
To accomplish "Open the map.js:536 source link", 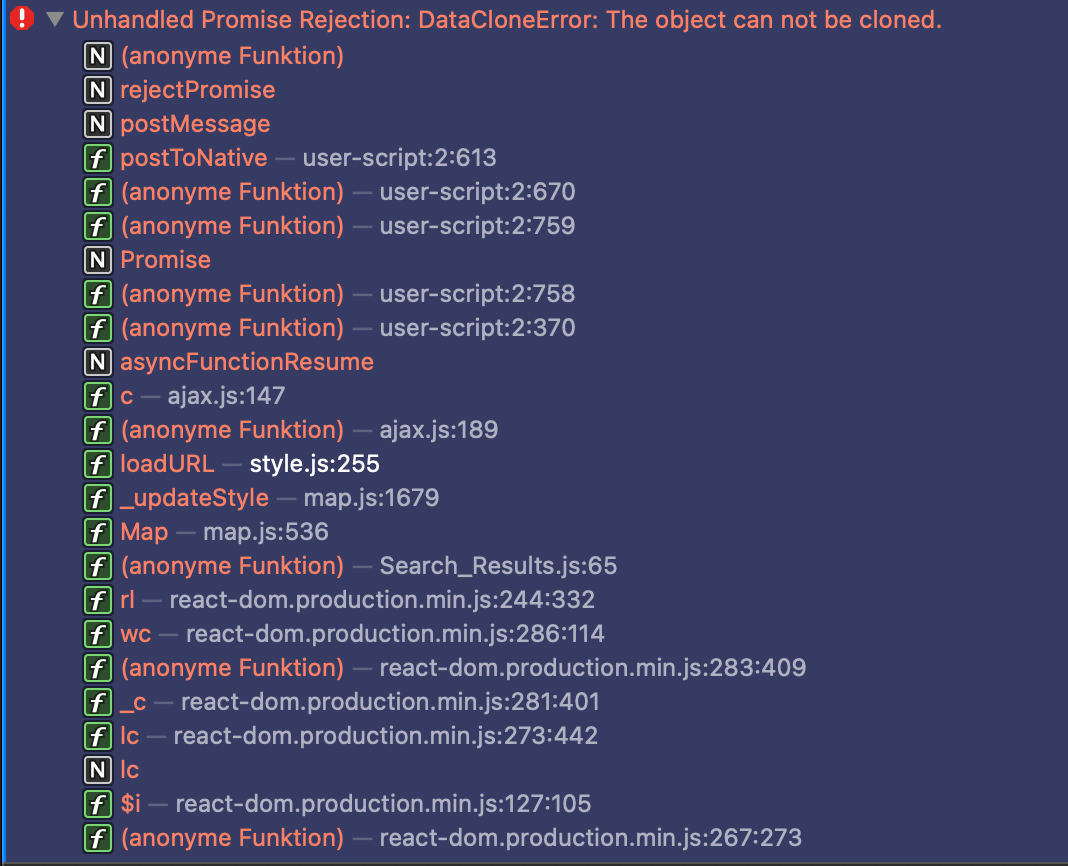I will pos(266,532).
